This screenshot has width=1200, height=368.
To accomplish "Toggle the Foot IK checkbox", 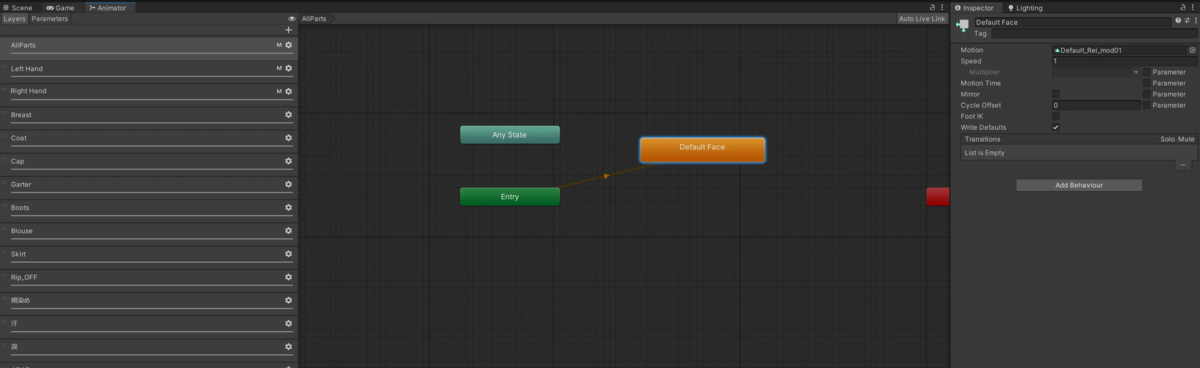I will [x=1056, y=116].
